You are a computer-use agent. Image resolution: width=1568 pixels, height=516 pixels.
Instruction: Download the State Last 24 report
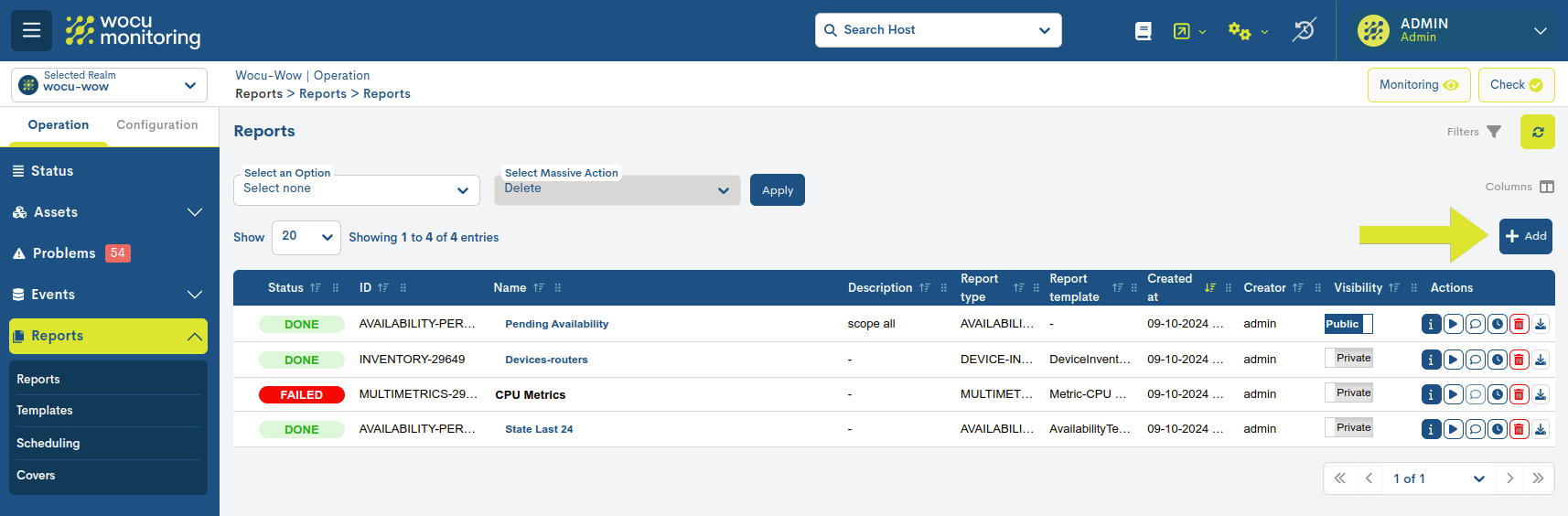(x=1541, y=429)
